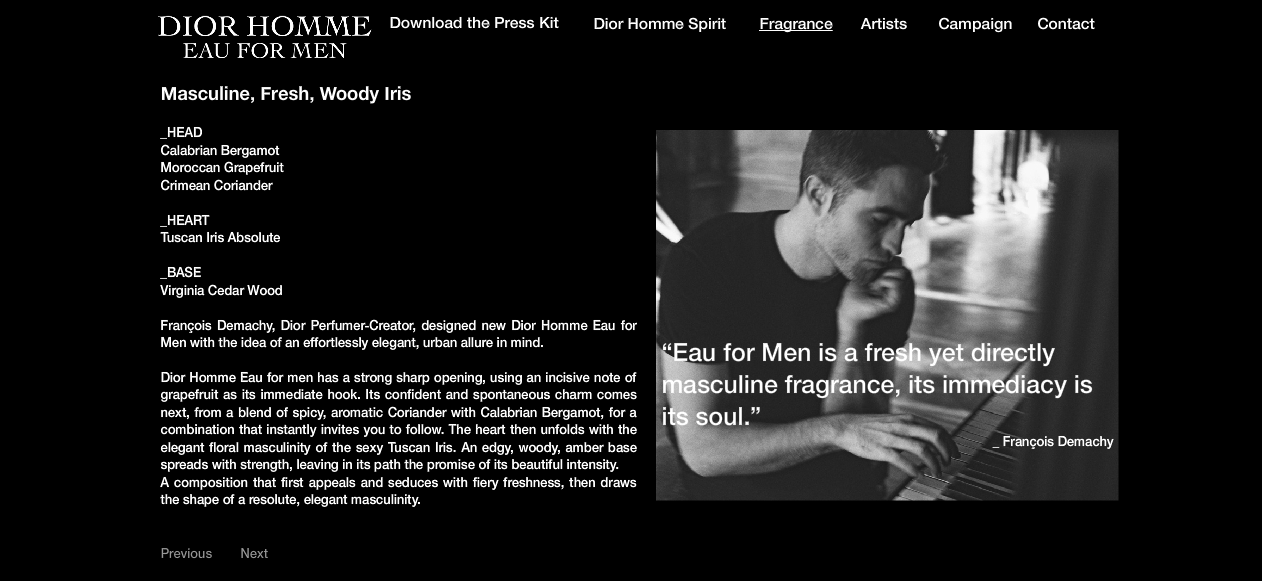This screenshot has height=581, width=1262.
Task: Click the "Masculine, Fresh, Woody Iris" heading
Action: pos(286,94)
